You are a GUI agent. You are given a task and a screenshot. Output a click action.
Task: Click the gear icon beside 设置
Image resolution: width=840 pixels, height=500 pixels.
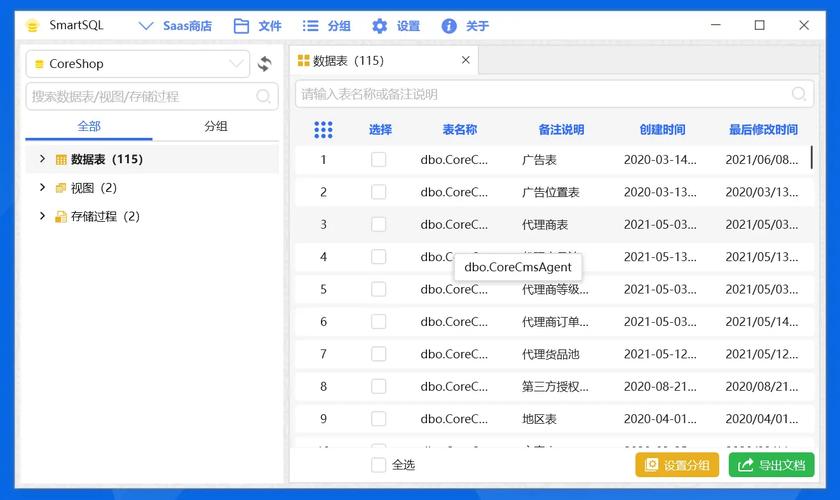click(379, 26)
